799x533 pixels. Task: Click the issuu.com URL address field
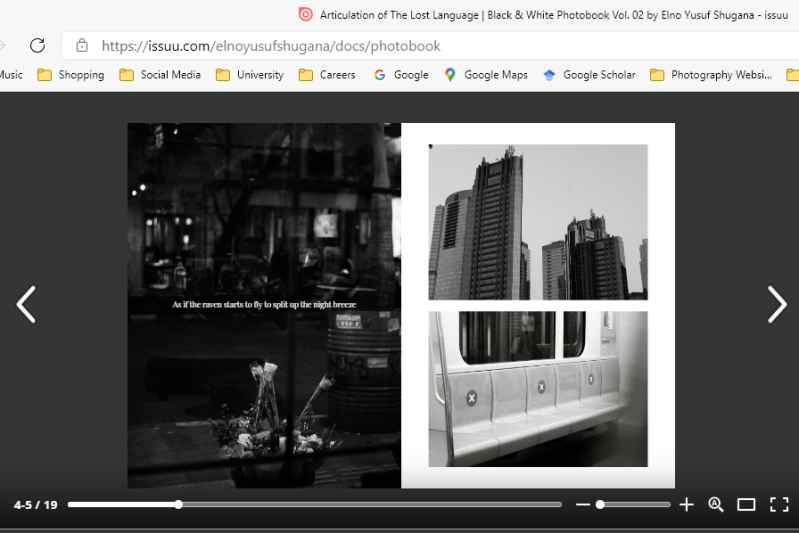(431, 46)
